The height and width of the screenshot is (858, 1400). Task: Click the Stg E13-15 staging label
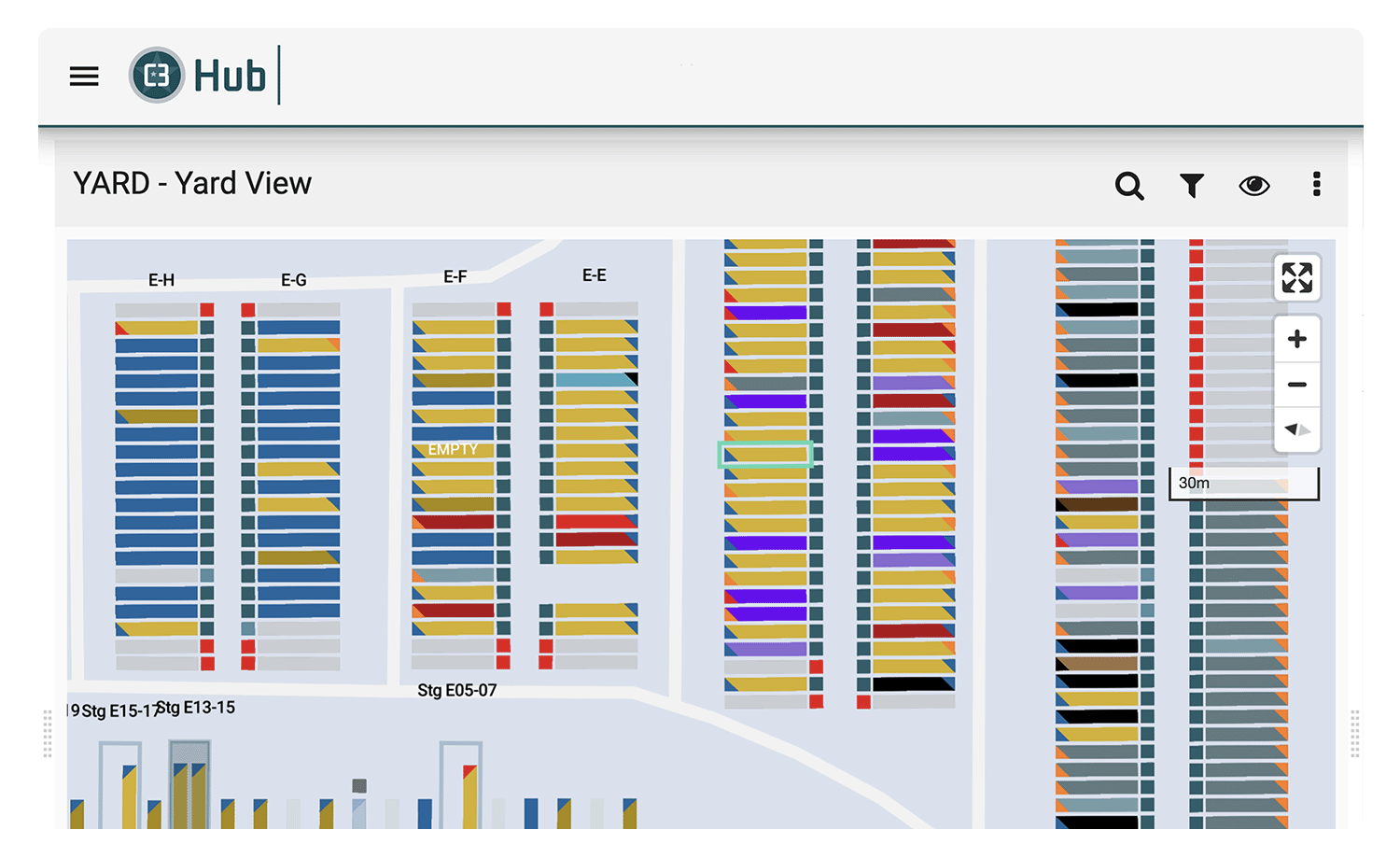(195, 708)
